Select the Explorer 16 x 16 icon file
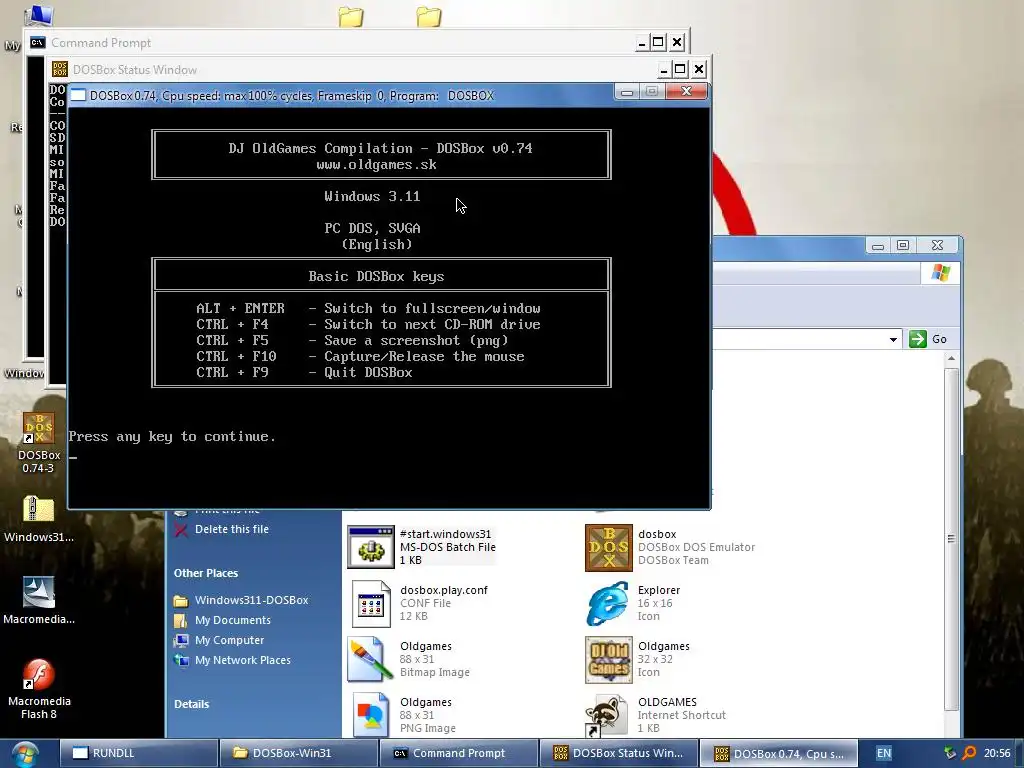1024x768 pixels. coord(609,604)
